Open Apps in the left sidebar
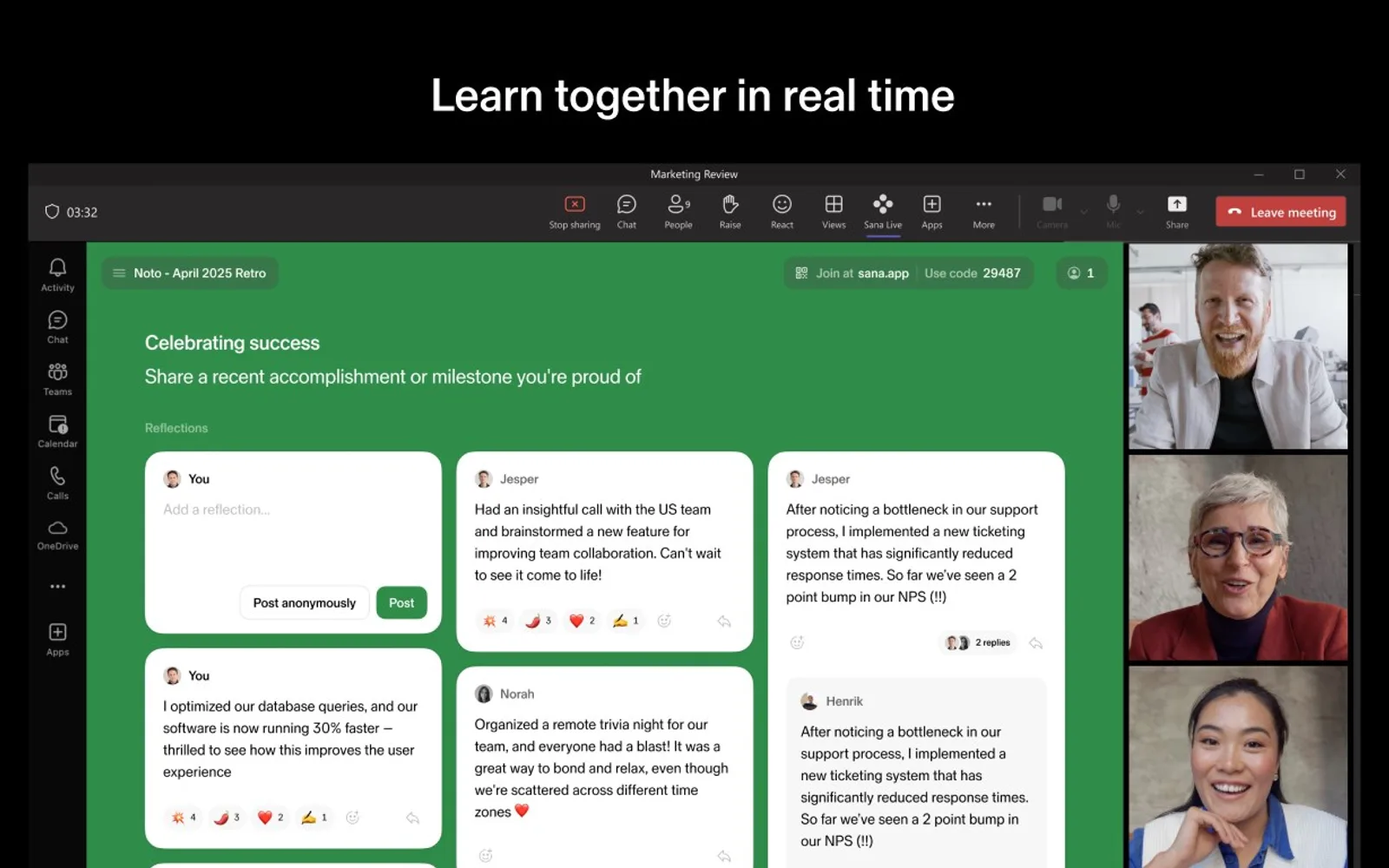 (x=57, y=639)
